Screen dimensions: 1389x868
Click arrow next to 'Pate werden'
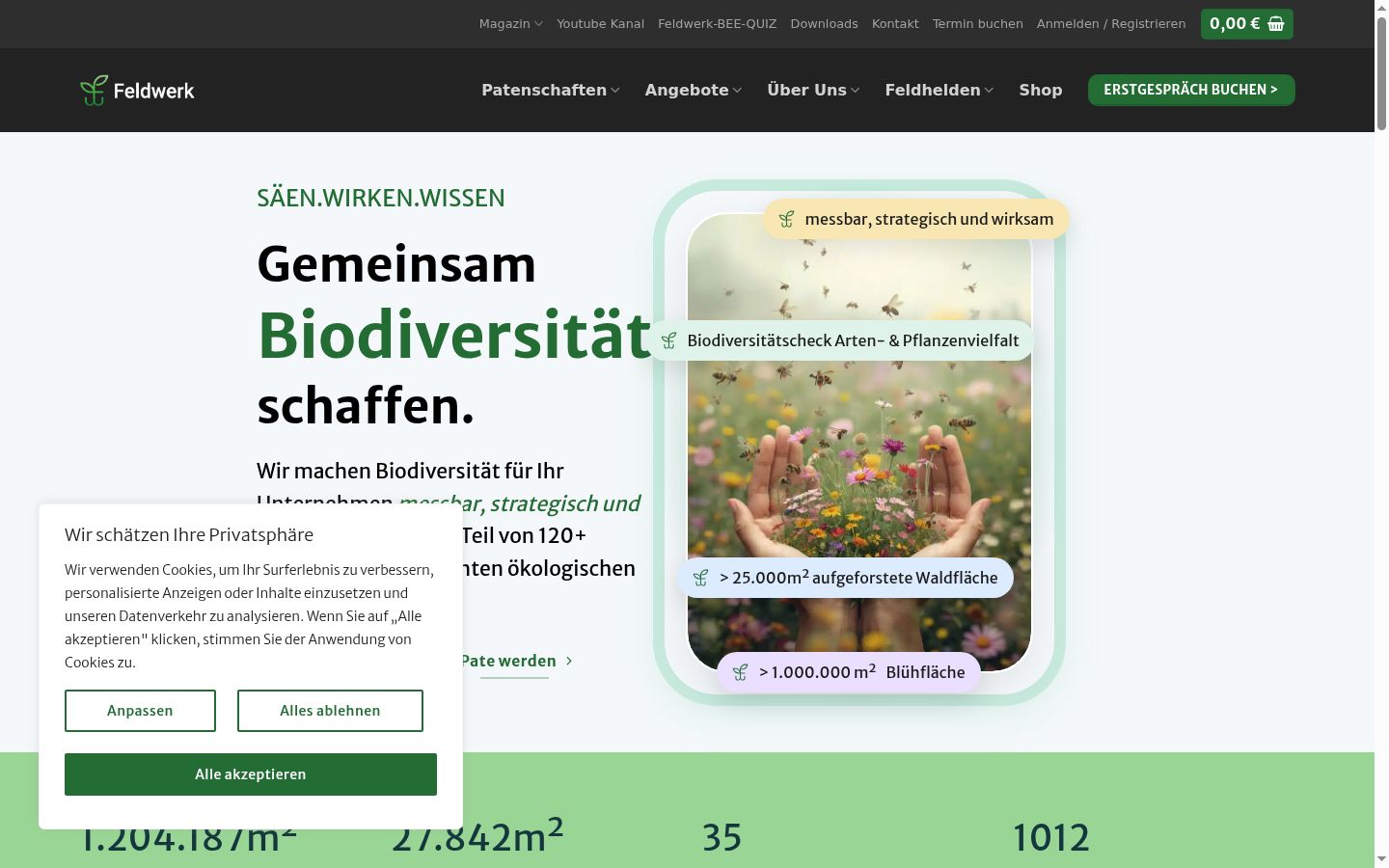click(x=569, y=661)
